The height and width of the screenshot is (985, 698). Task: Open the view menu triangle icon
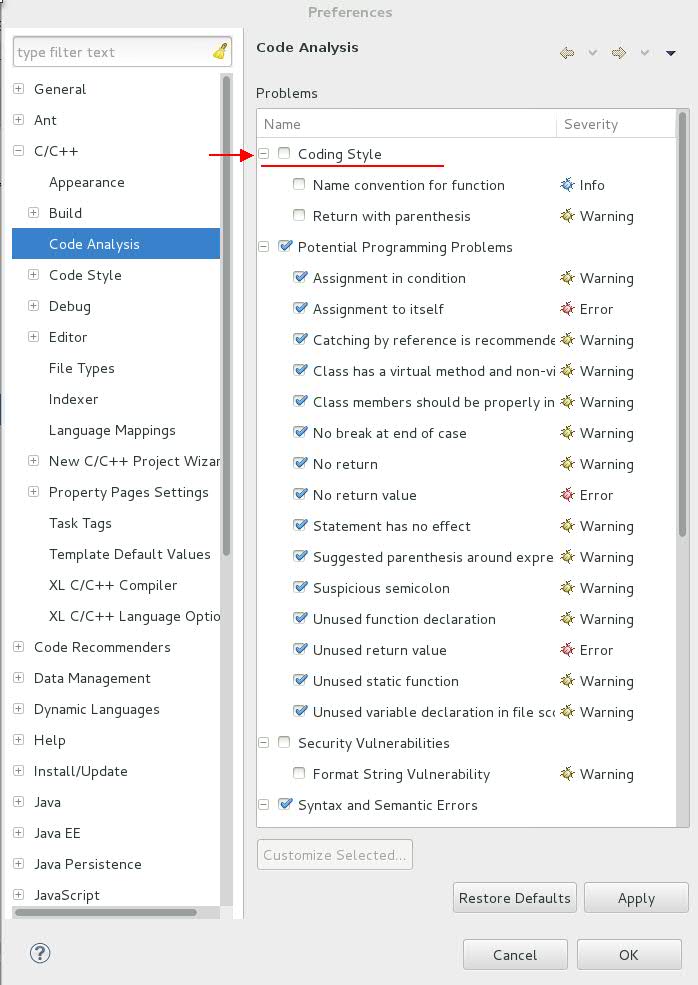pos(671,53)
